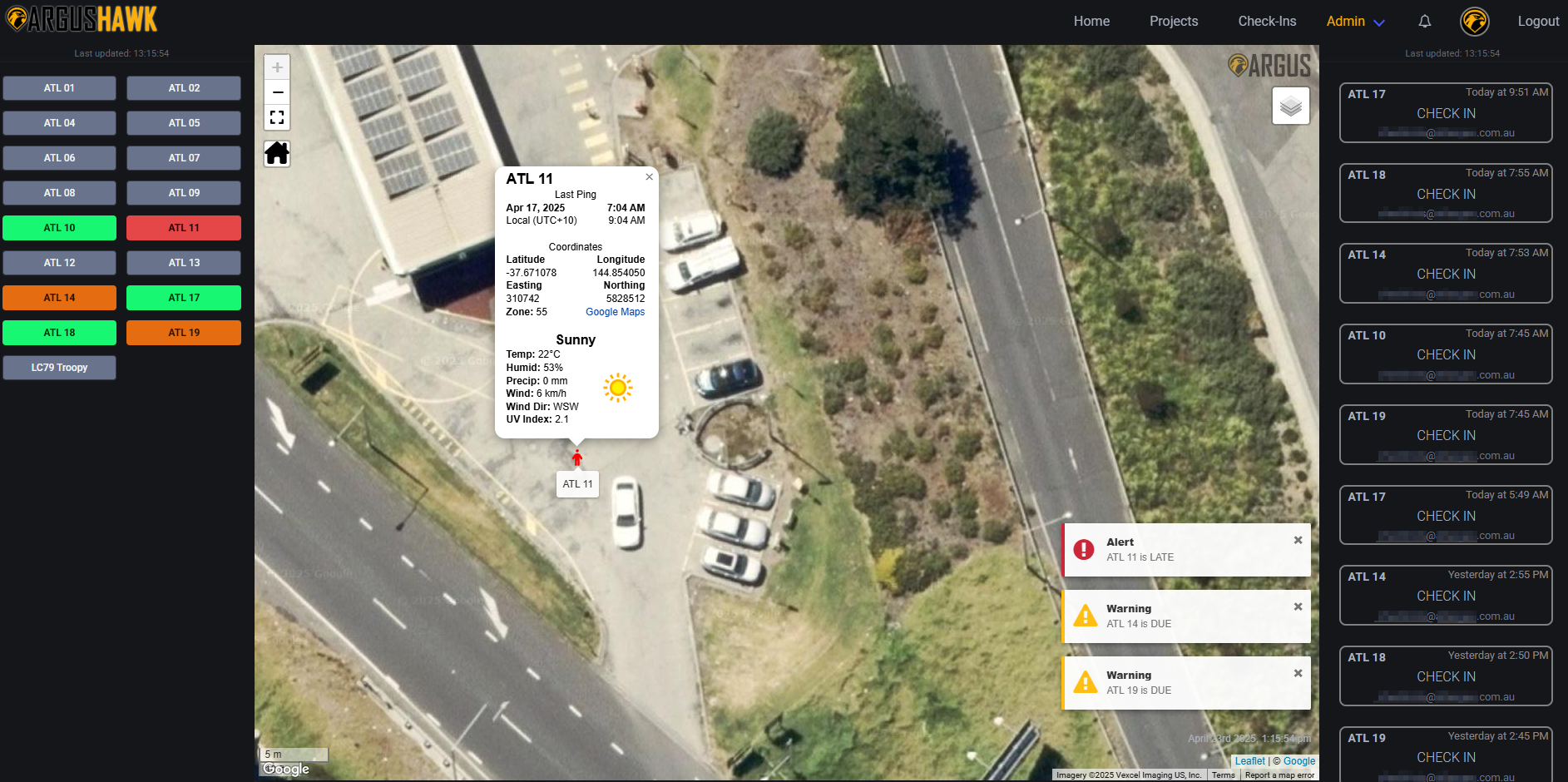
Task: Click the Logout link
Action: [1537, 22]
